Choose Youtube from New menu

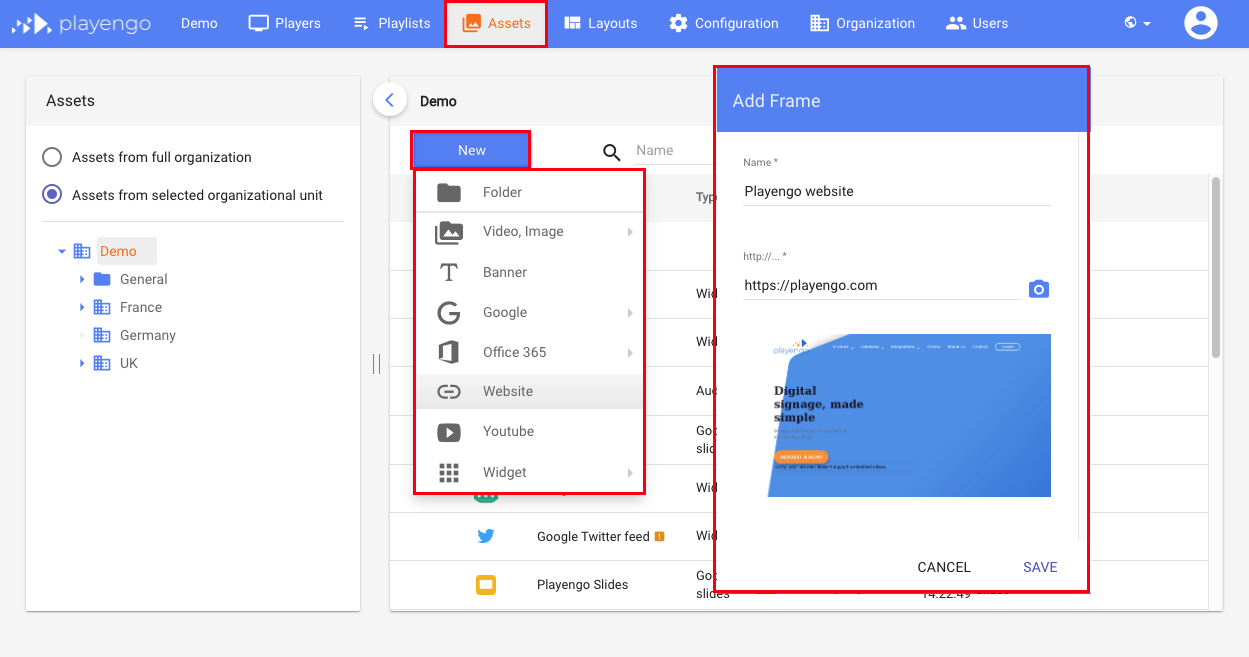pyautogui.click(x=529, y=431)
